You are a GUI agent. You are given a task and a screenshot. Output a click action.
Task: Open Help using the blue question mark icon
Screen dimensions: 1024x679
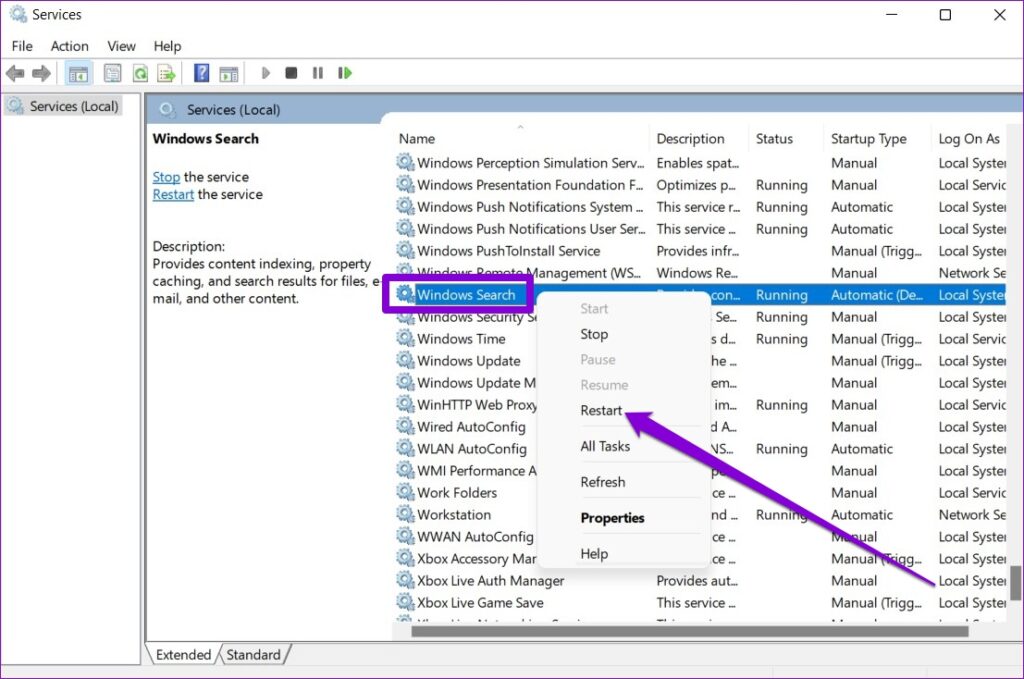[199, 72]
